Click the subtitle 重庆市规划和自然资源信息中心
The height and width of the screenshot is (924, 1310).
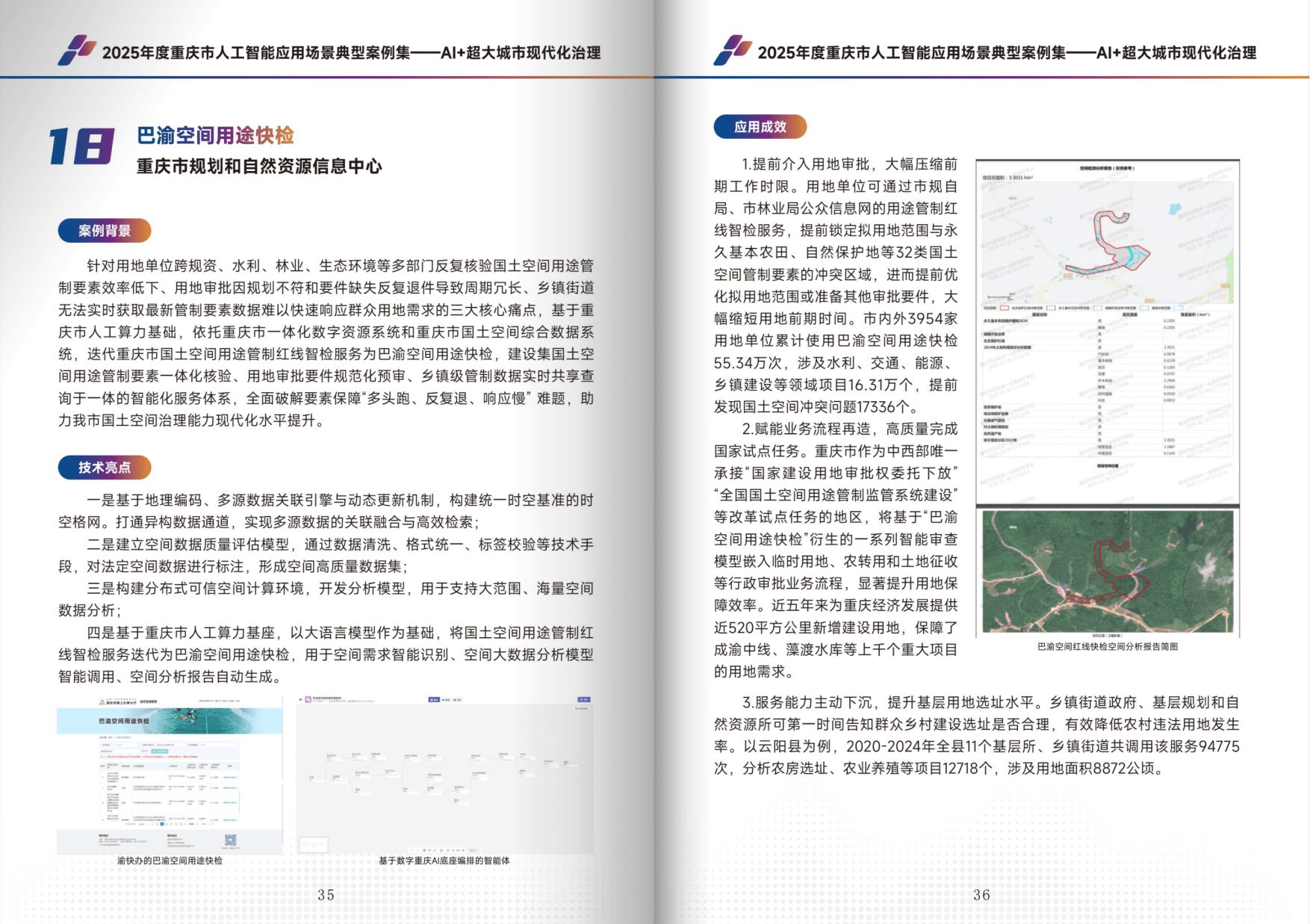point(258,166)
